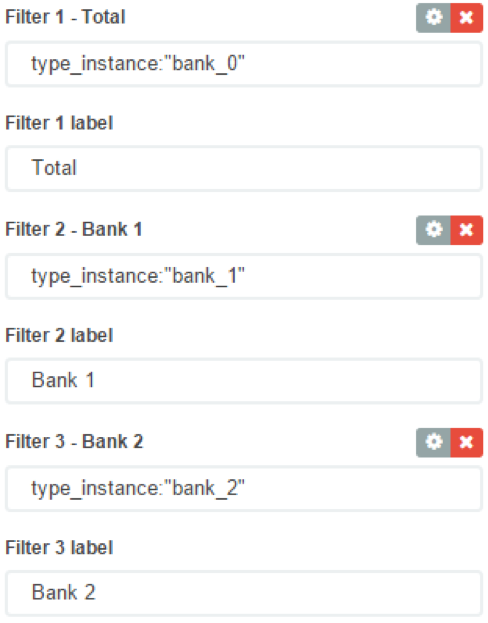Focus the type_instance:"bank_1" query field

click(244, 276)
